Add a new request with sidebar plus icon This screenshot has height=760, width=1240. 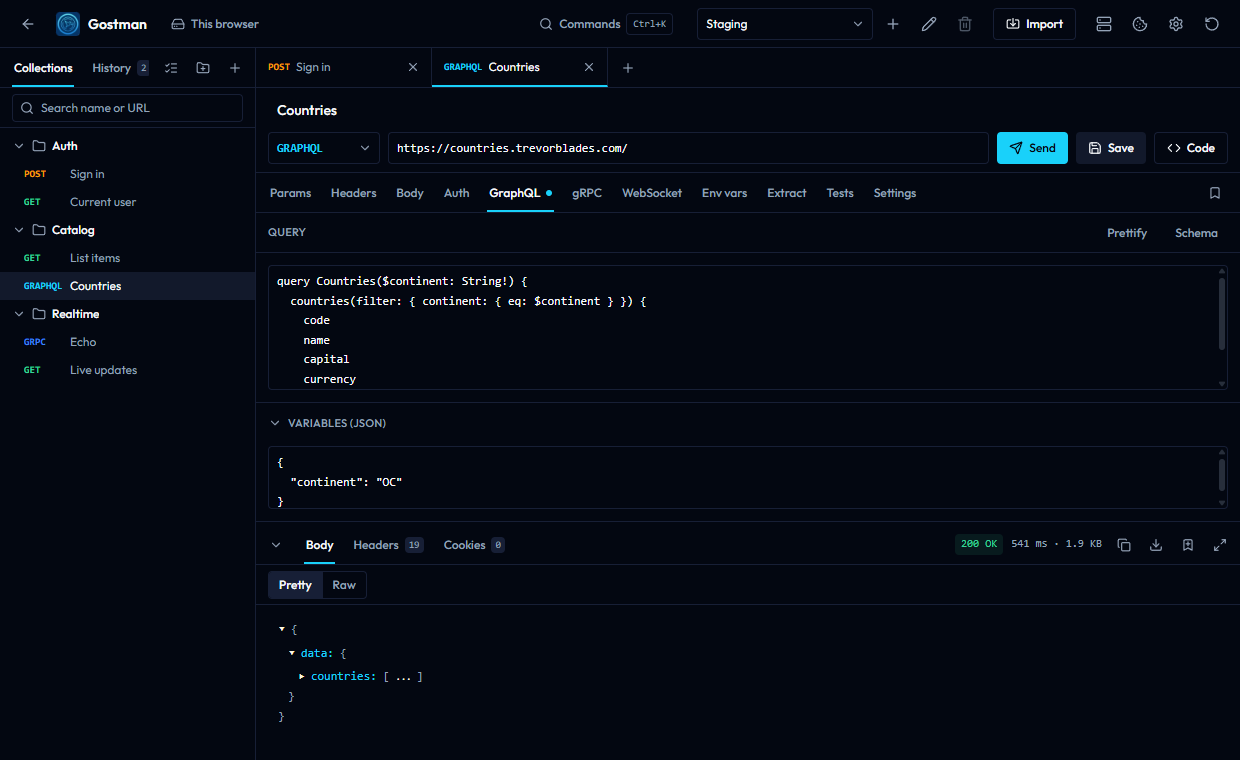(x=235, y=68)
